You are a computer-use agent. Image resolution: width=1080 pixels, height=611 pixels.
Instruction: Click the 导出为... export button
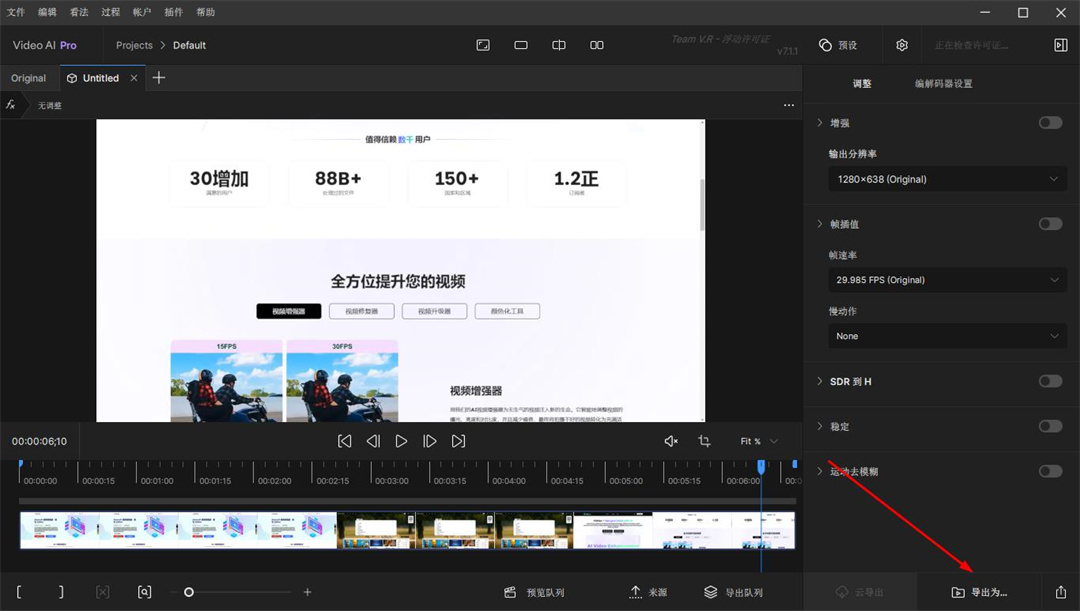[979, 592]
